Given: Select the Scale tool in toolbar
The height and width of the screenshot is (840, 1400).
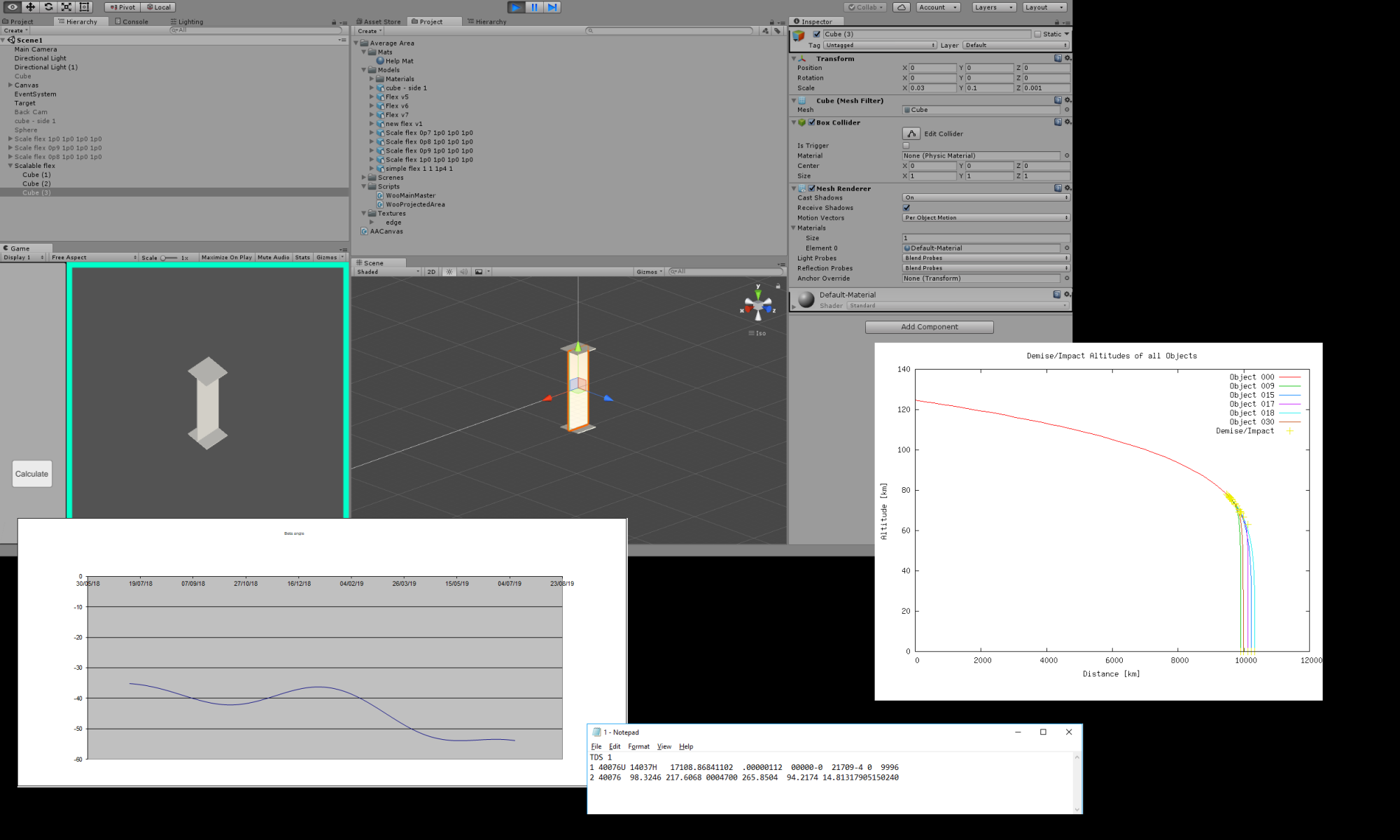Looking at the screenshot, I should [66, 7].
